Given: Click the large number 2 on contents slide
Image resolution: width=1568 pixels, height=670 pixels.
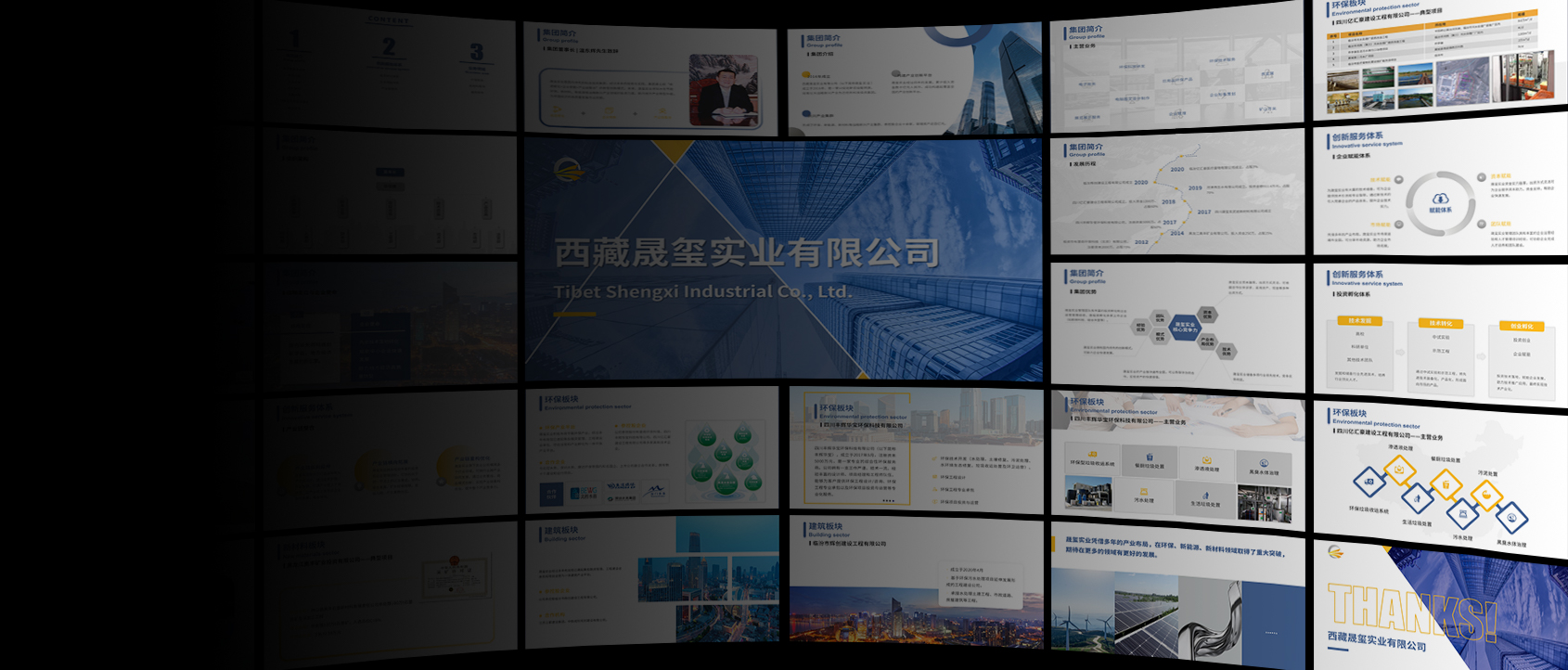Looking at the screenshot, I should [389, 46].
